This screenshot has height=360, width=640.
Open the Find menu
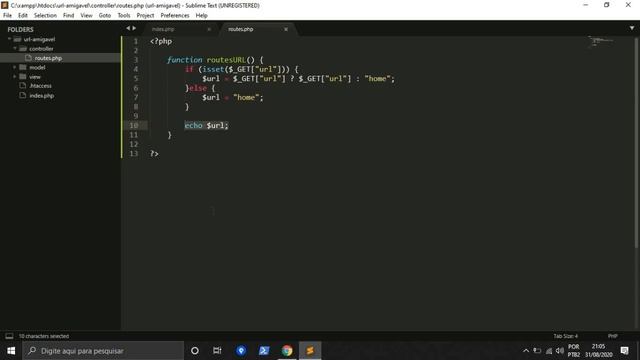68,16
